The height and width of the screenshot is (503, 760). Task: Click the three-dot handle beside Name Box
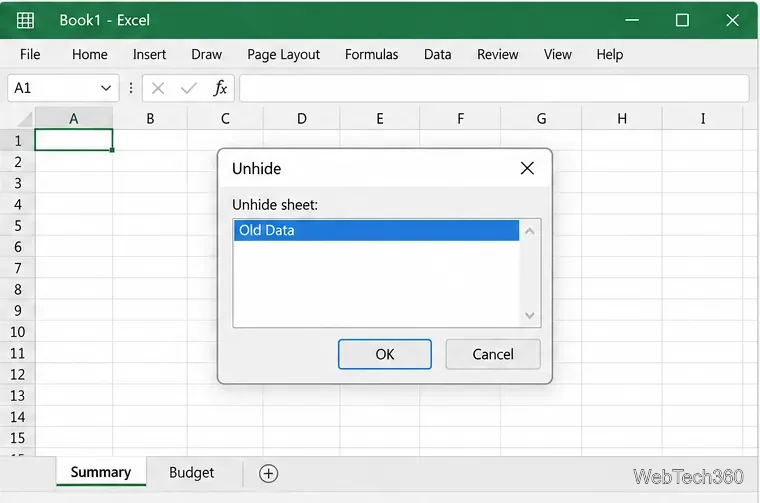(131, 88)
